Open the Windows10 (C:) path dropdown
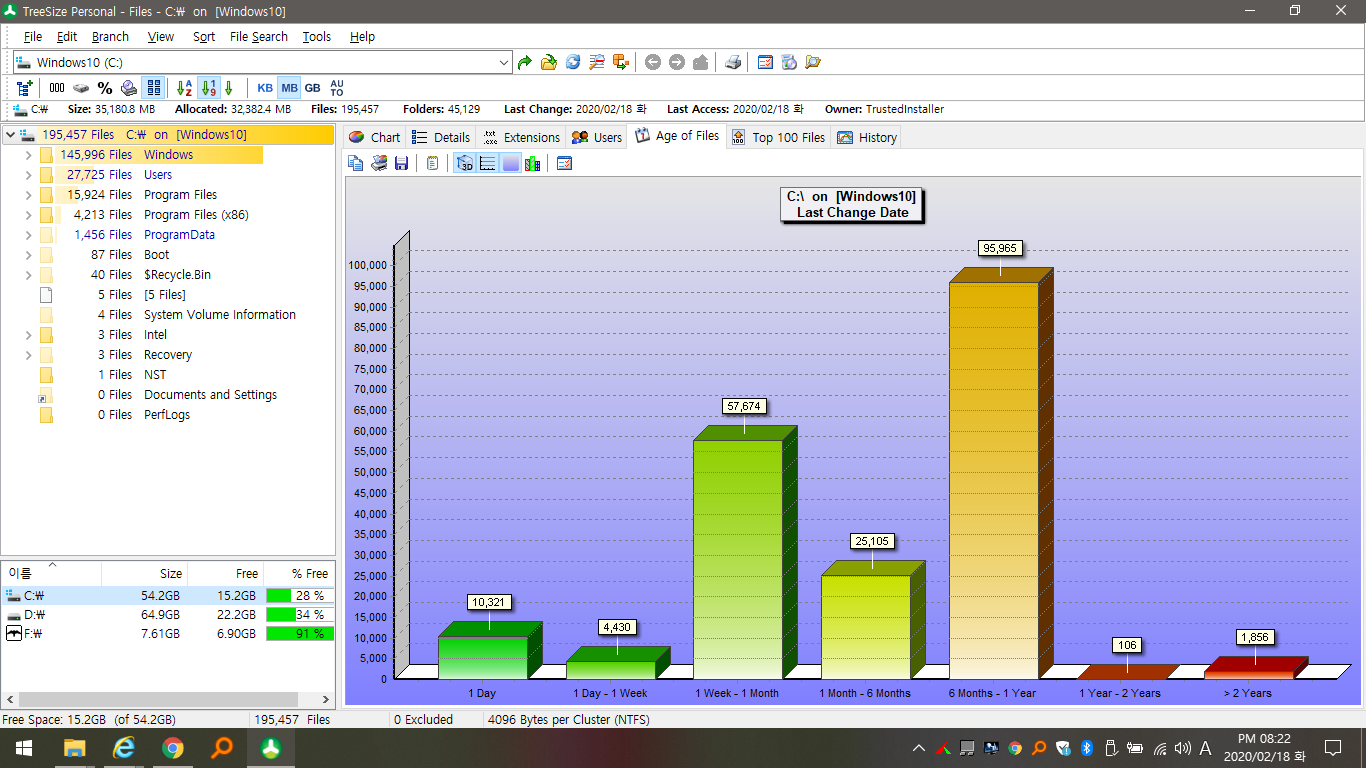 (504, 62)
